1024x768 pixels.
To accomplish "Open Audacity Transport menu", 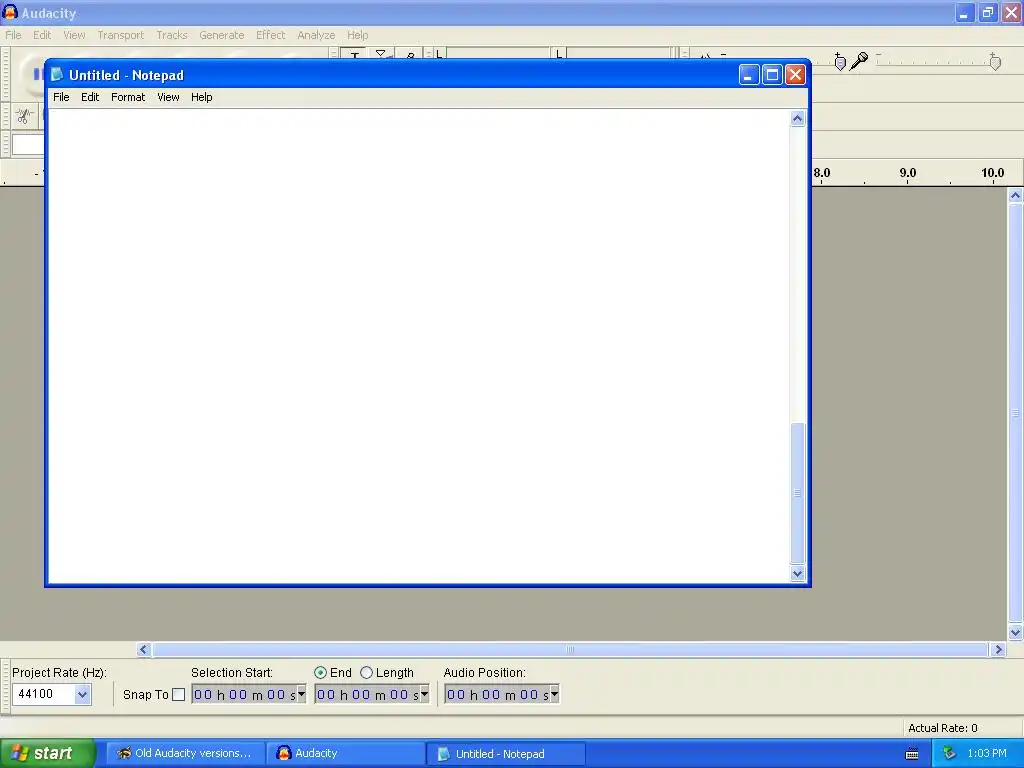I will click(121, 35).
